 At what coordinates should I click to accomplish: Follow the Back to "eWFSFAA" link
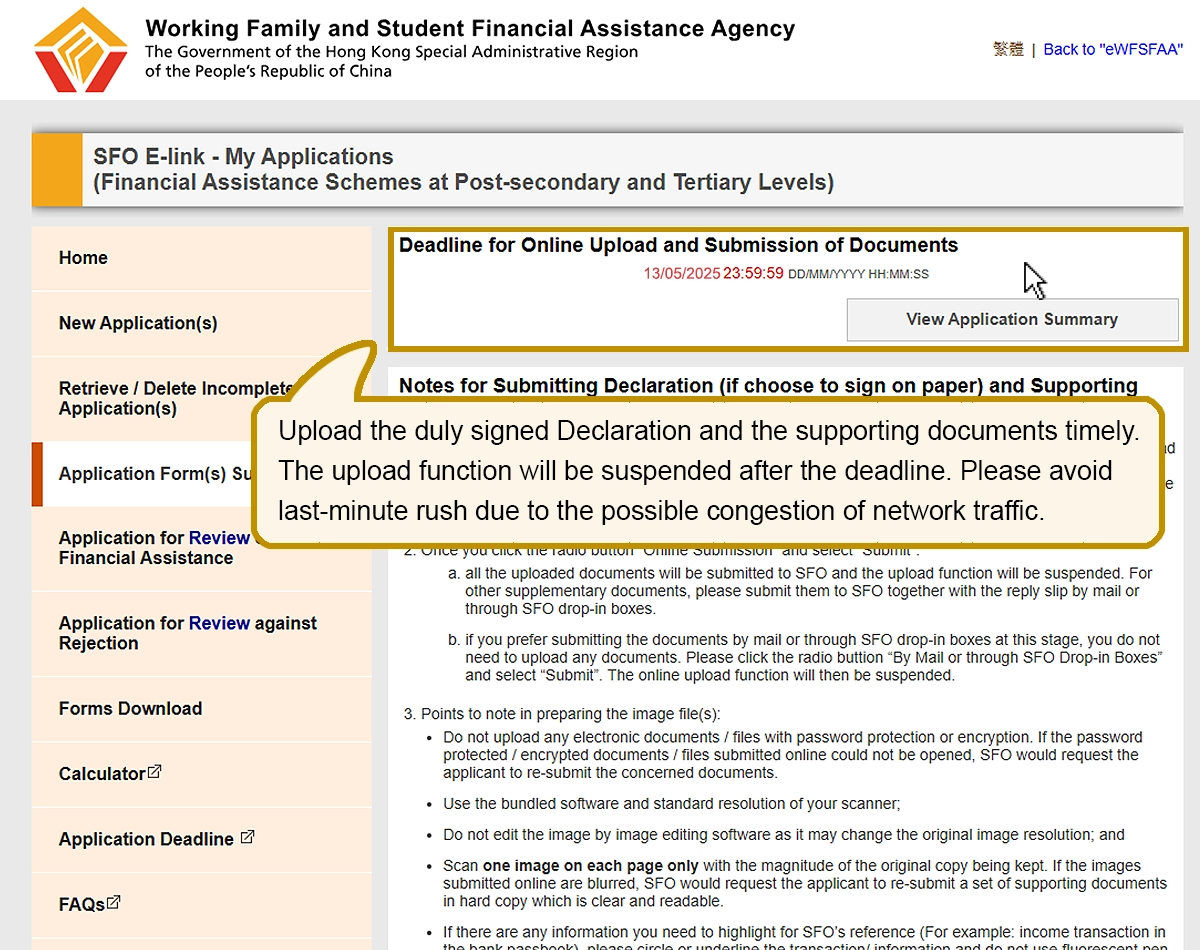[x=1112, y=49]
